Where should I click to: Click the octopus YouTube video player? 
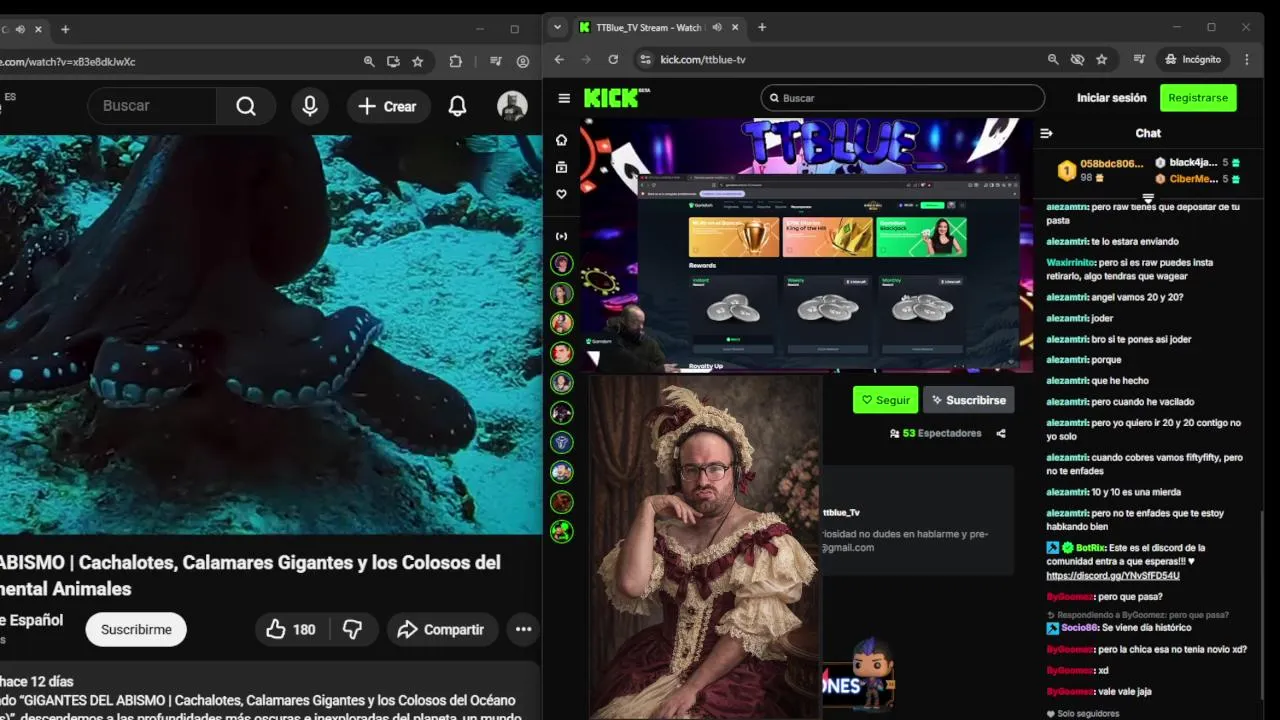(x=270, y=335)
